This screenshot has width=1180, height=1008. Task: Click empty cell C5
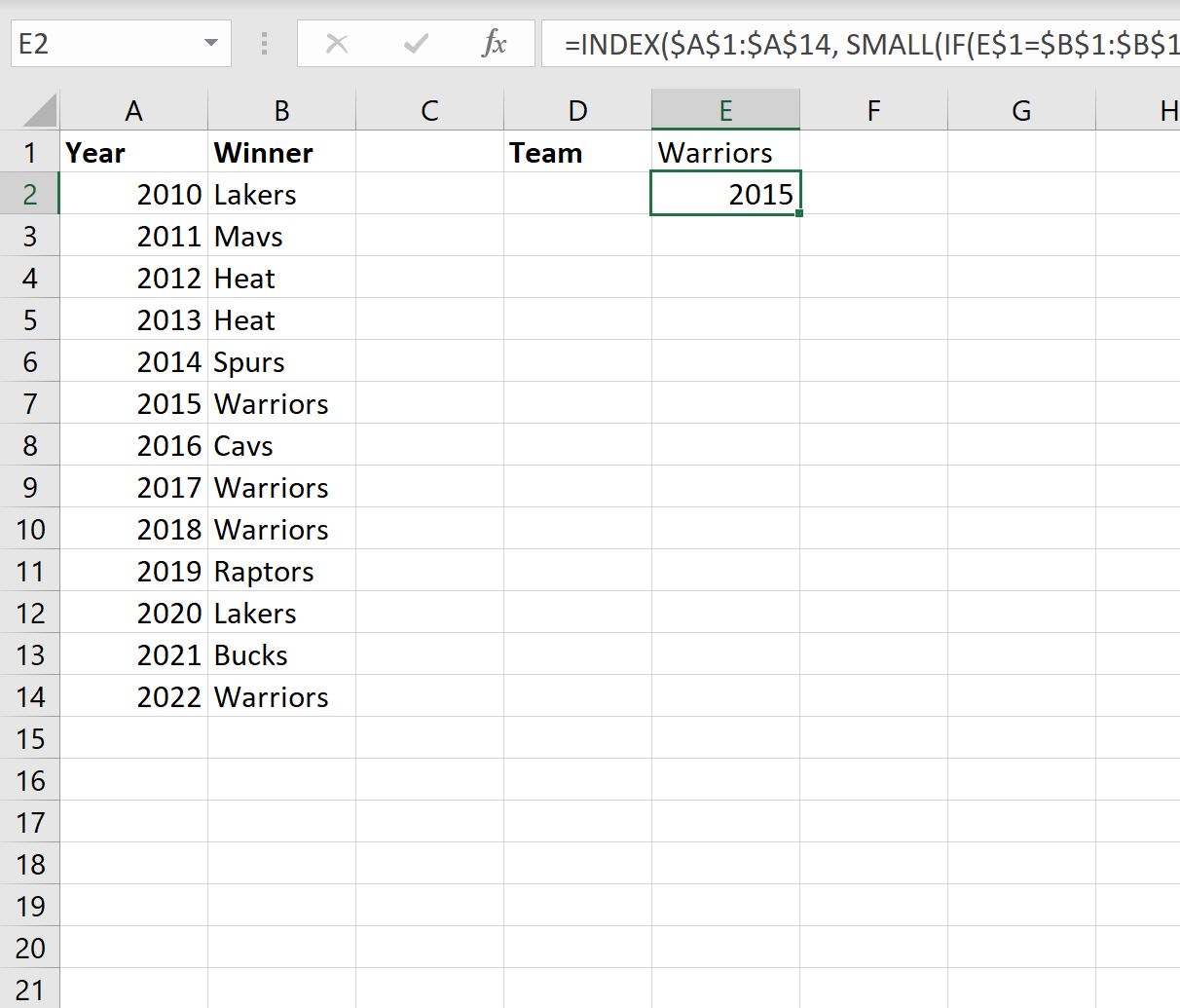tap(428, 319)
